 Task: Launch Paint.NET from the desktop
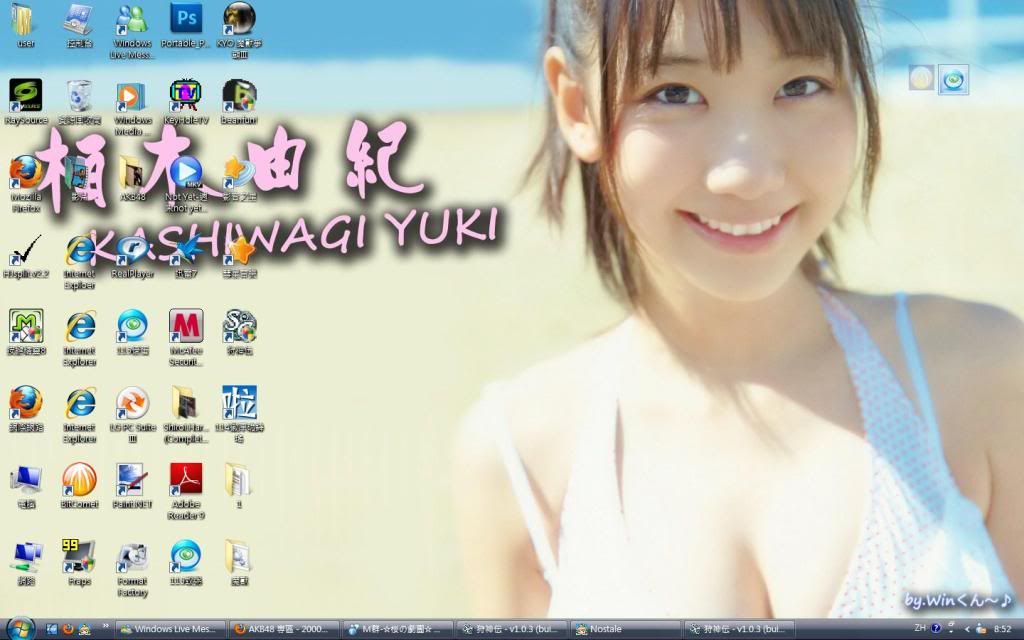point(132,480)
